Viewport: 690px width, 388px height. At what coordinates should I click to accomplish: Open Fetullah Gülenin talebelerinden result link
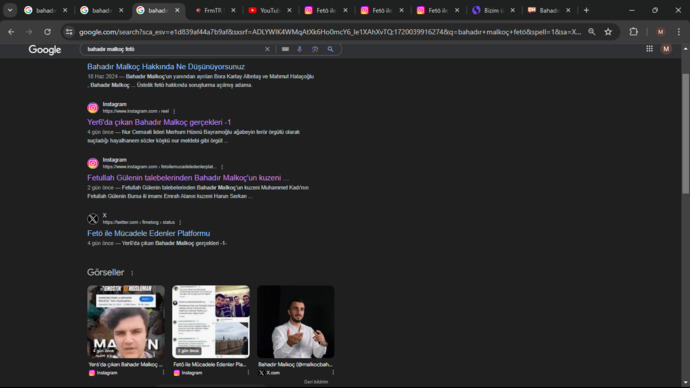pos(188,178)
